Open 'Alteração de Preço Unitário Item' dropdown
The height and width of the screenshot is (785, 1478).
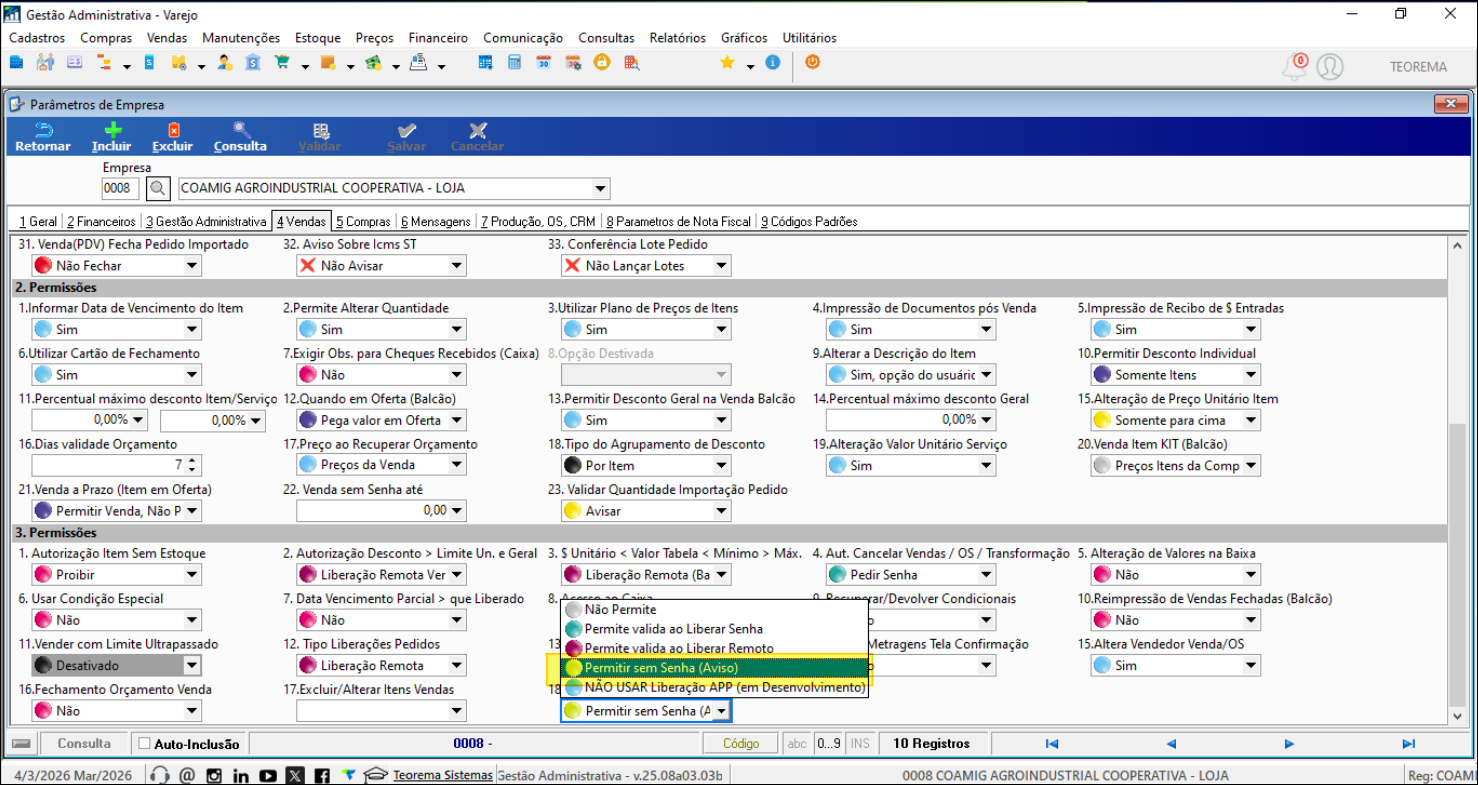point(1250,420)
